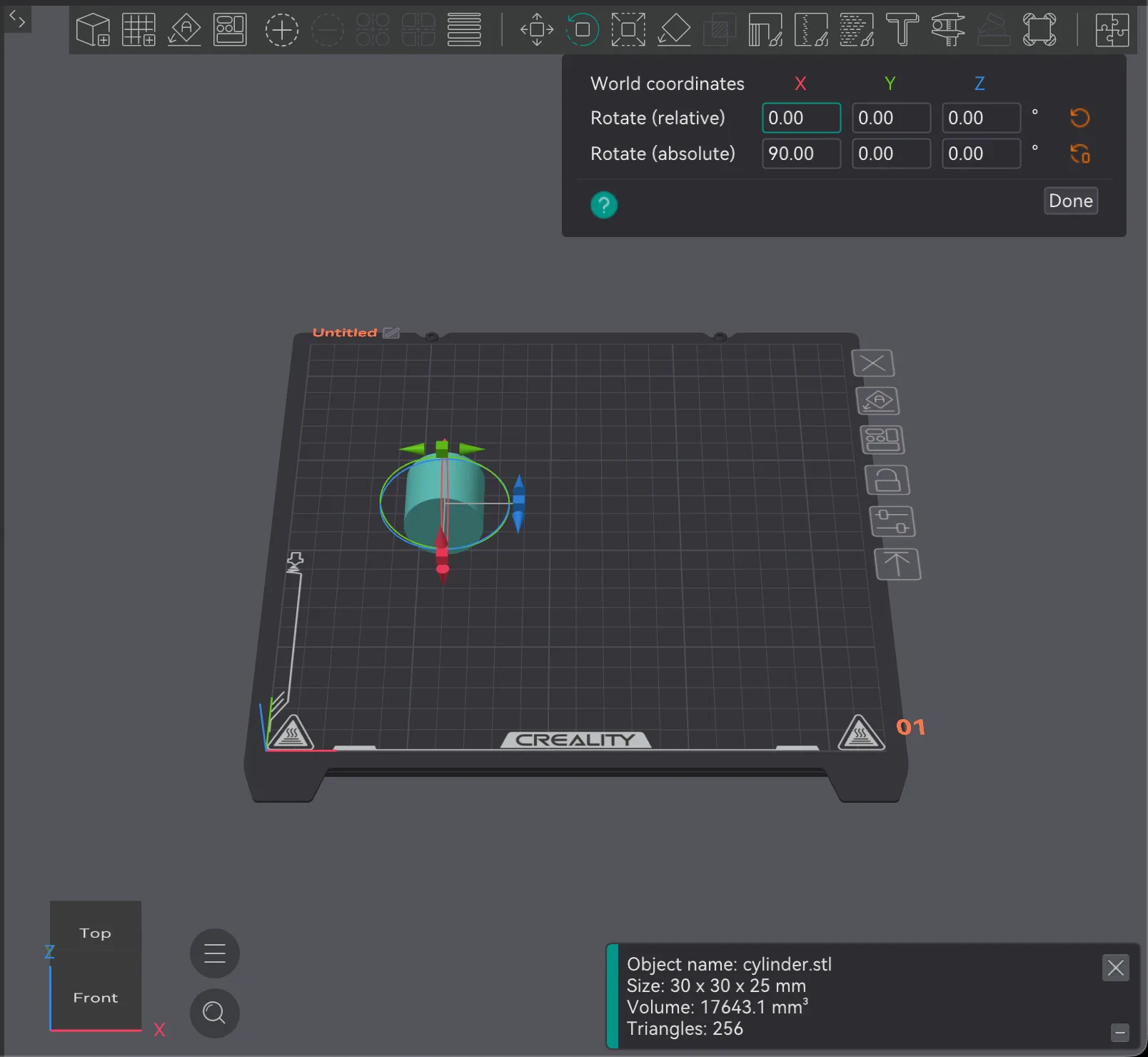Reset absolute rotation with the orange arrow
The width and height of the screenshot is (1148, 1057).
[x=1079, y=154]
